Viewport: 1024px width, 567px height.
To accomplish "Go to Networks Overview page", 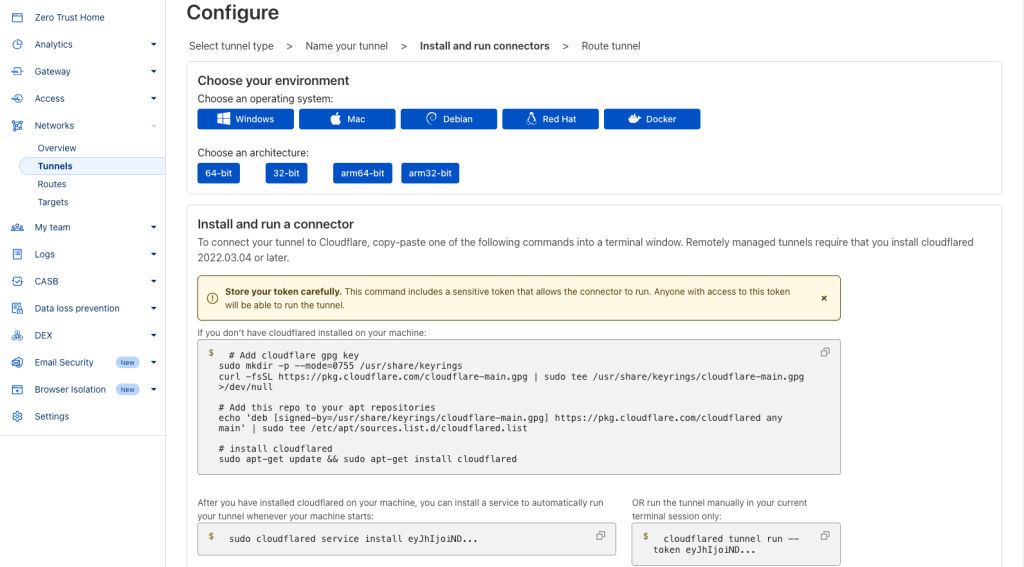I will click(x=57, y=148).
